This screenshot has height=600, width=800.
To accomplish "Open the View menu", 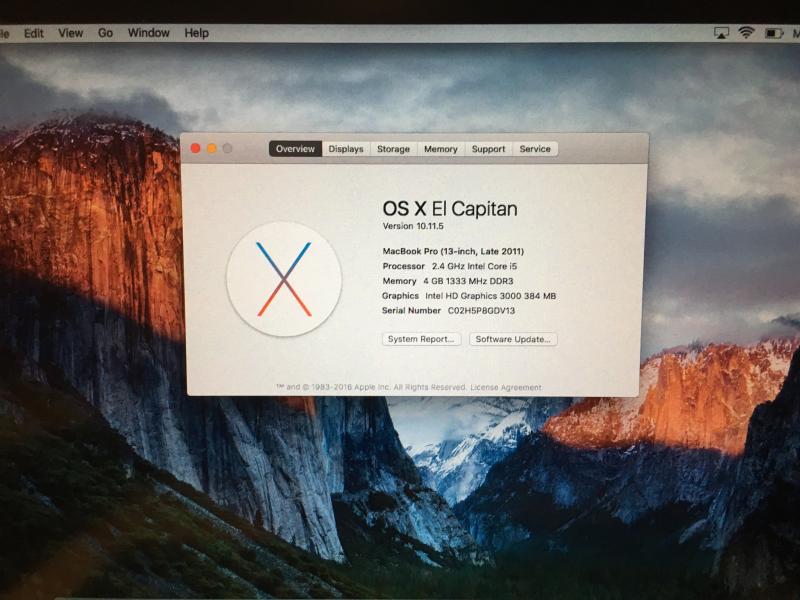I will coord(70,33).
